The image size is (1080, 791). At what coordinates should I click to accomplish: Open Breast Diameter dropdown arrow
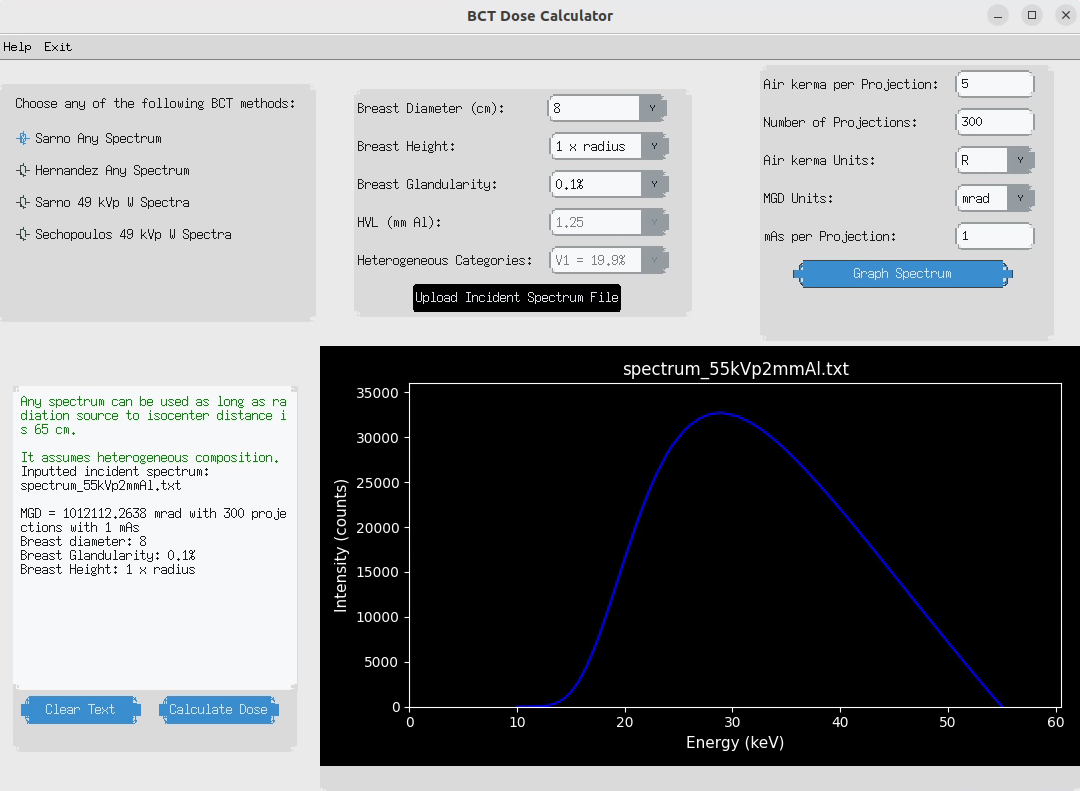point(653,108)
